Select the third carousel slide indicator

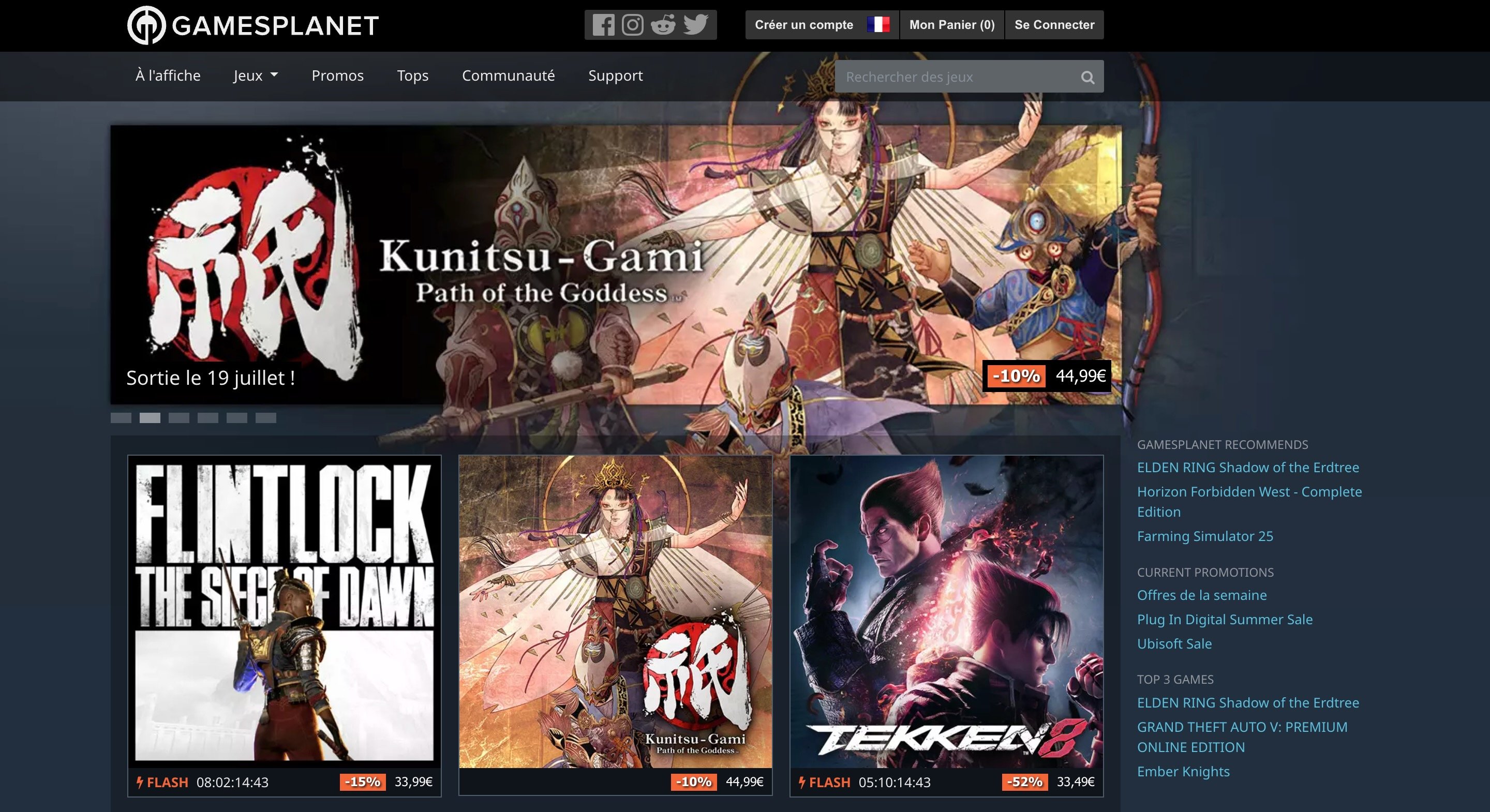178,418
